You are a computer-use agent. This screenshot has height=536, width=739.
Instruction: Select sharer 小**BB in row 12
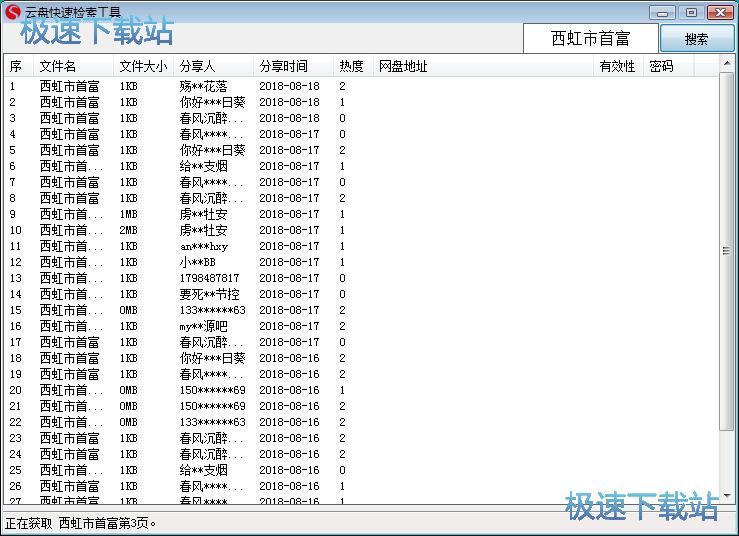(x=197, y=263)
